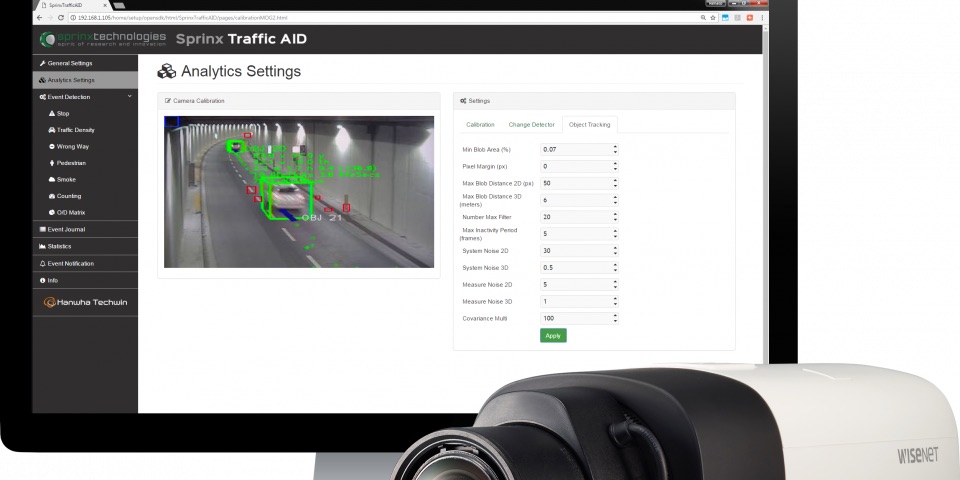Click the Camera Calibration panel header
Viewport: 960px width, 480px height.
tap(299, 101)
